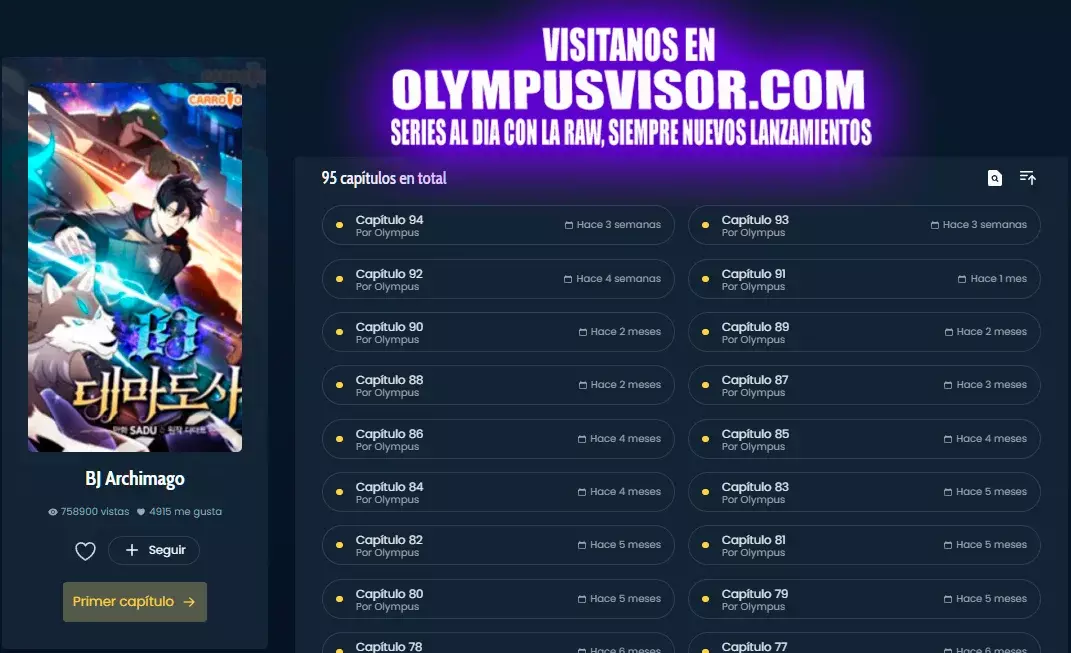Click the calendar icon on Capítulo 84
Screen dimensions: 1071x653
(x=583, y=492)
